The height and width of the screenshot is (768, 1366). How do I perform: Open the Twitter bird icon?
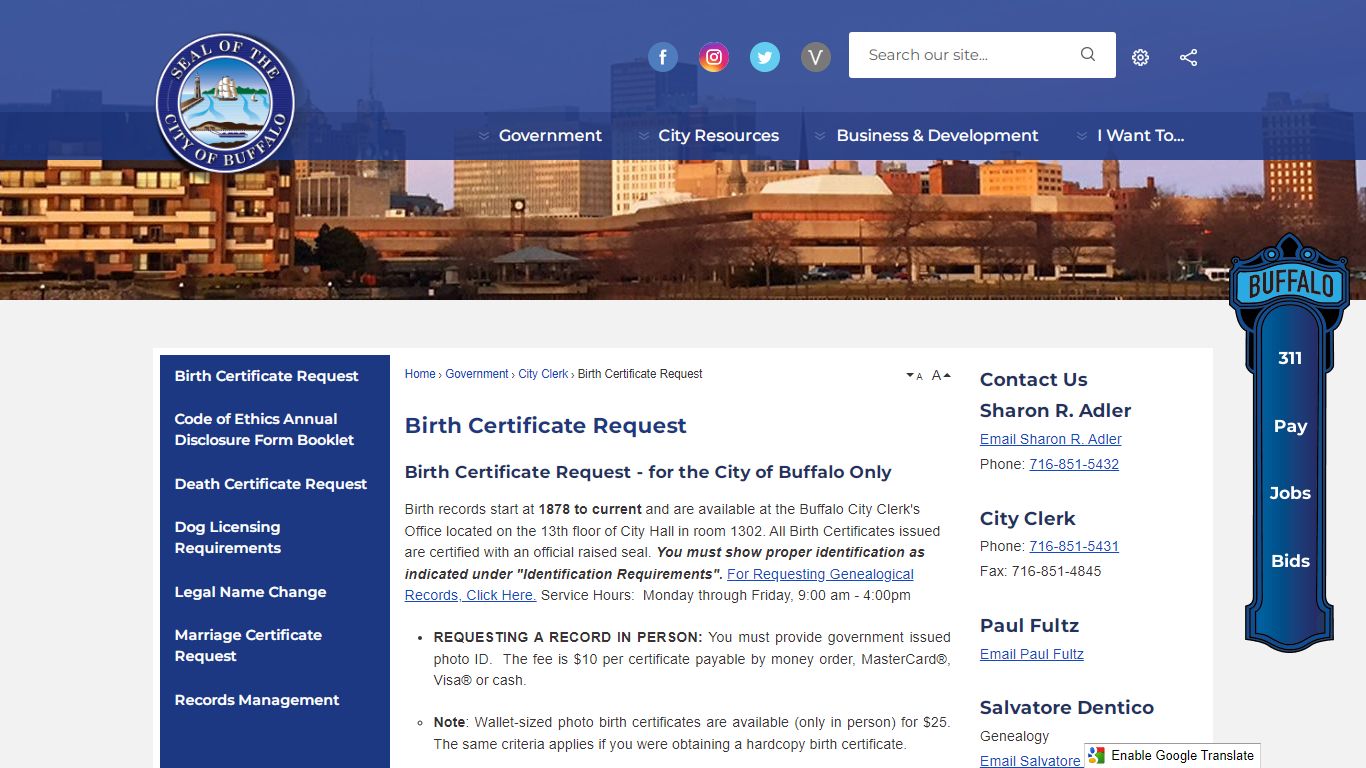(765, 57)
